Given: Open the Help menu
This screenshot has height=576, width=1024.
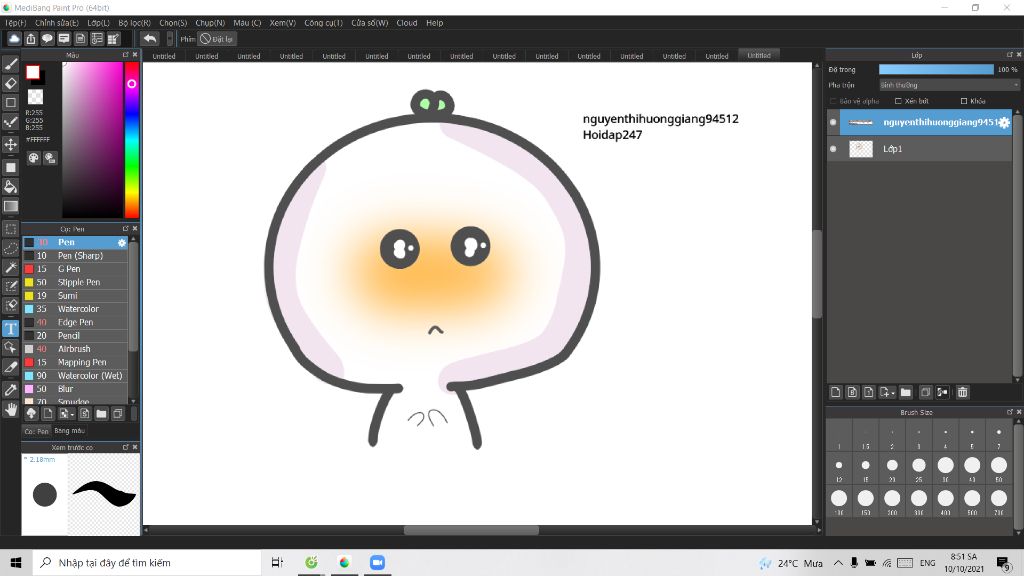Looking at the screenshot, I should coord(434,23).
